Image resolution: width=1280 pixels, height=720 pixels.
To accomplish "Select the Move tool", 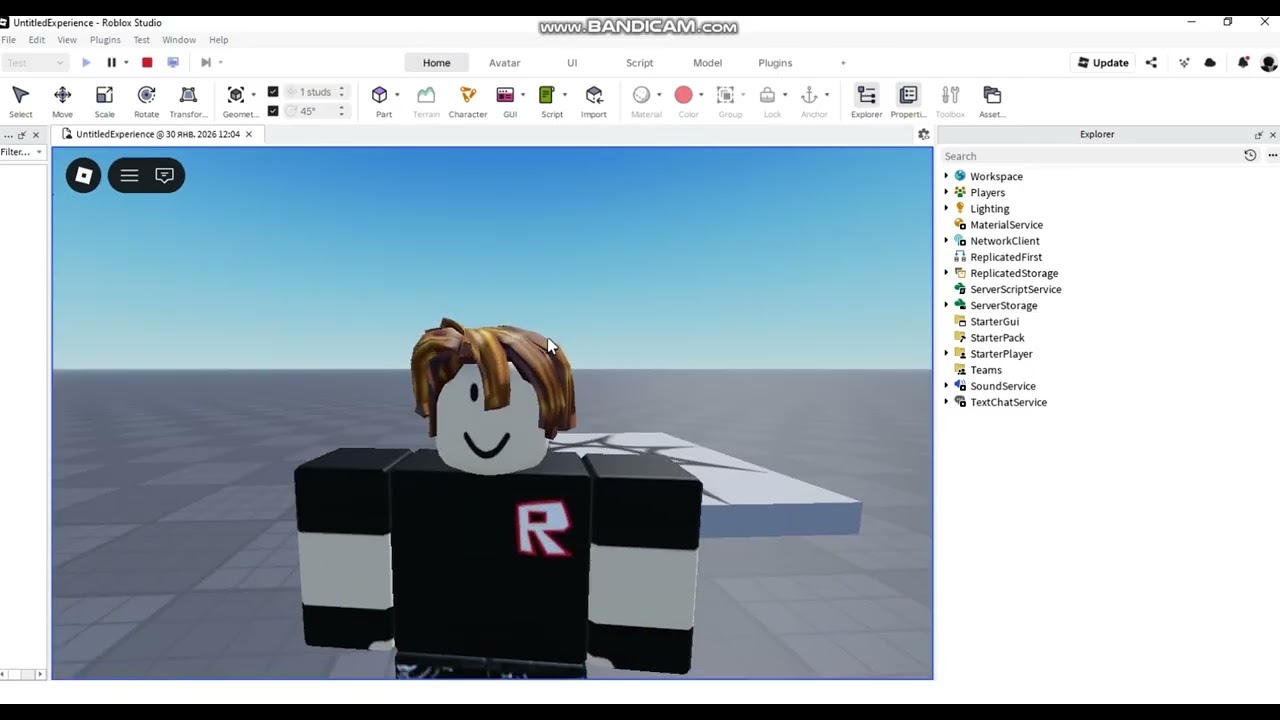I will tap(62, 101).
